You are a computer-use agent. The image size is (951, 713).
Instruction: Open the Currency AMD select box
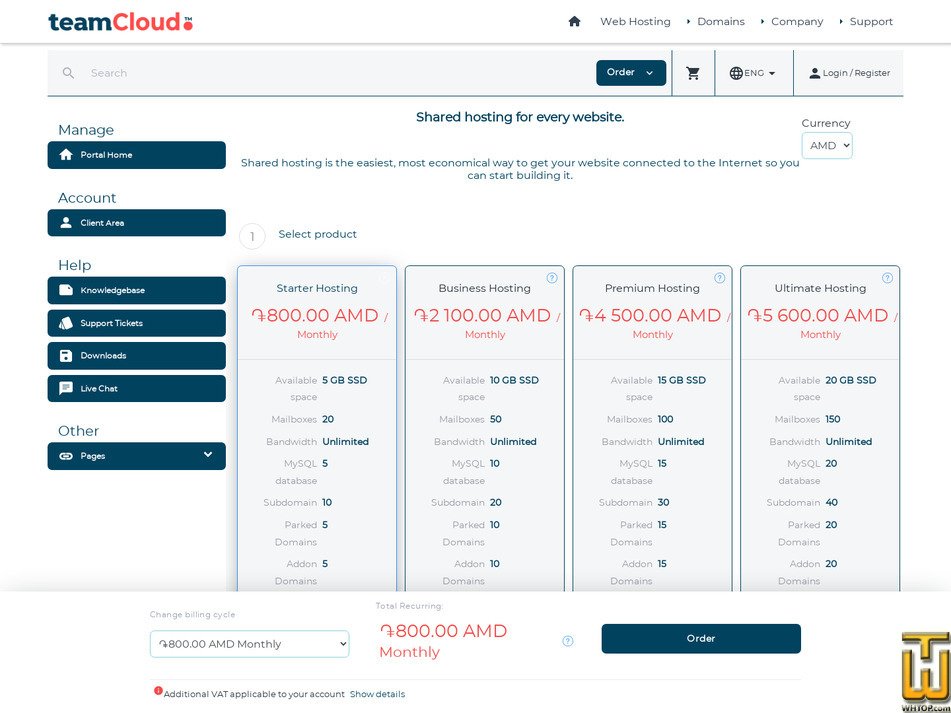(827, 146)
